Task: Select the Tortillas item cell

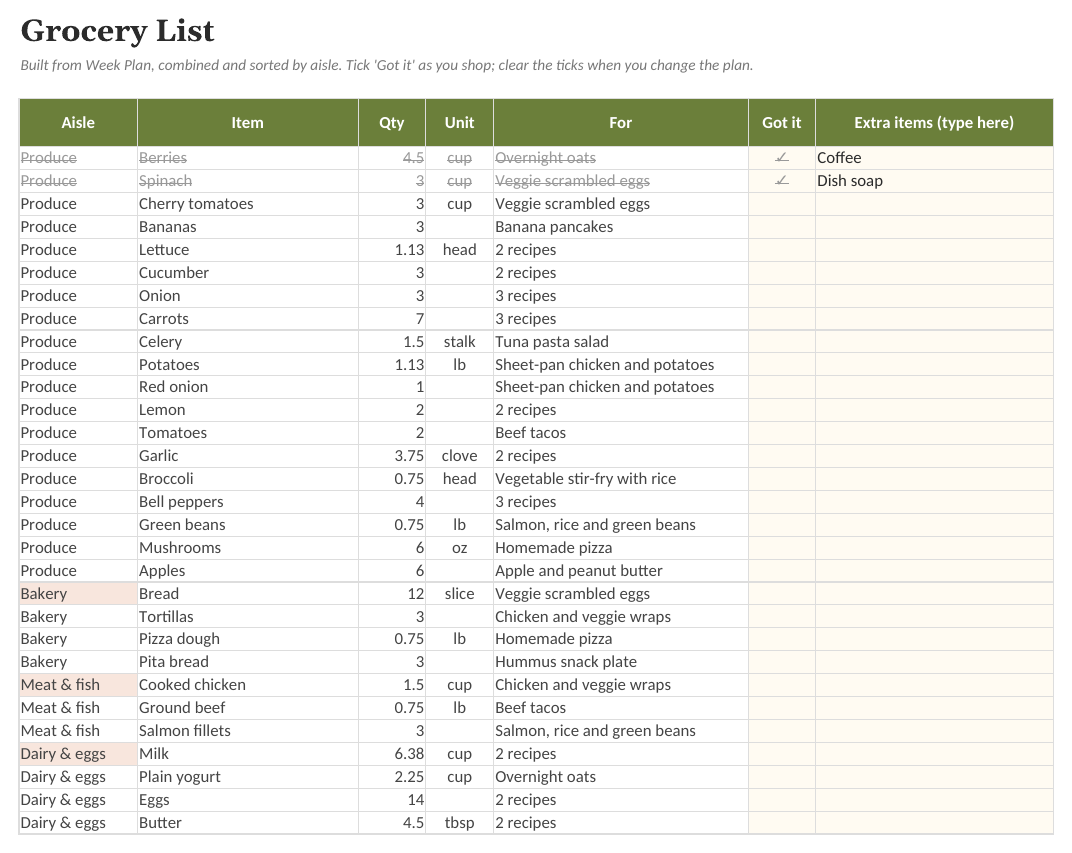Action: (247, 617)
